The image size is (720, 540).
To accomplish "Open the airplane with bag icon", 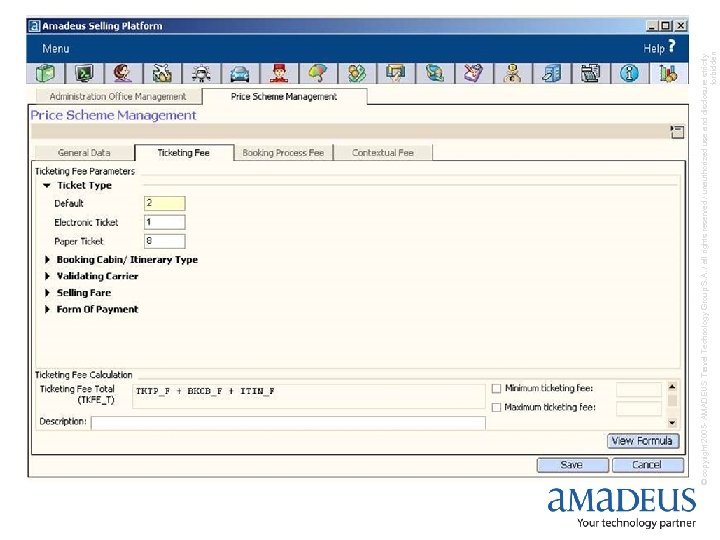I will [x=162, y=73].
